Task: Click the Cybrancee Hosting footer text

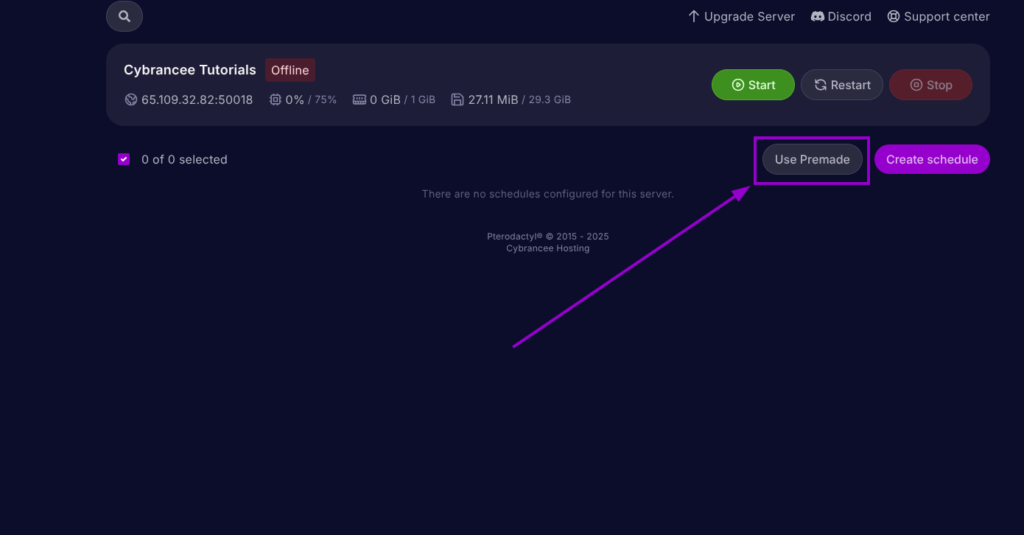Action: point(547,248)
